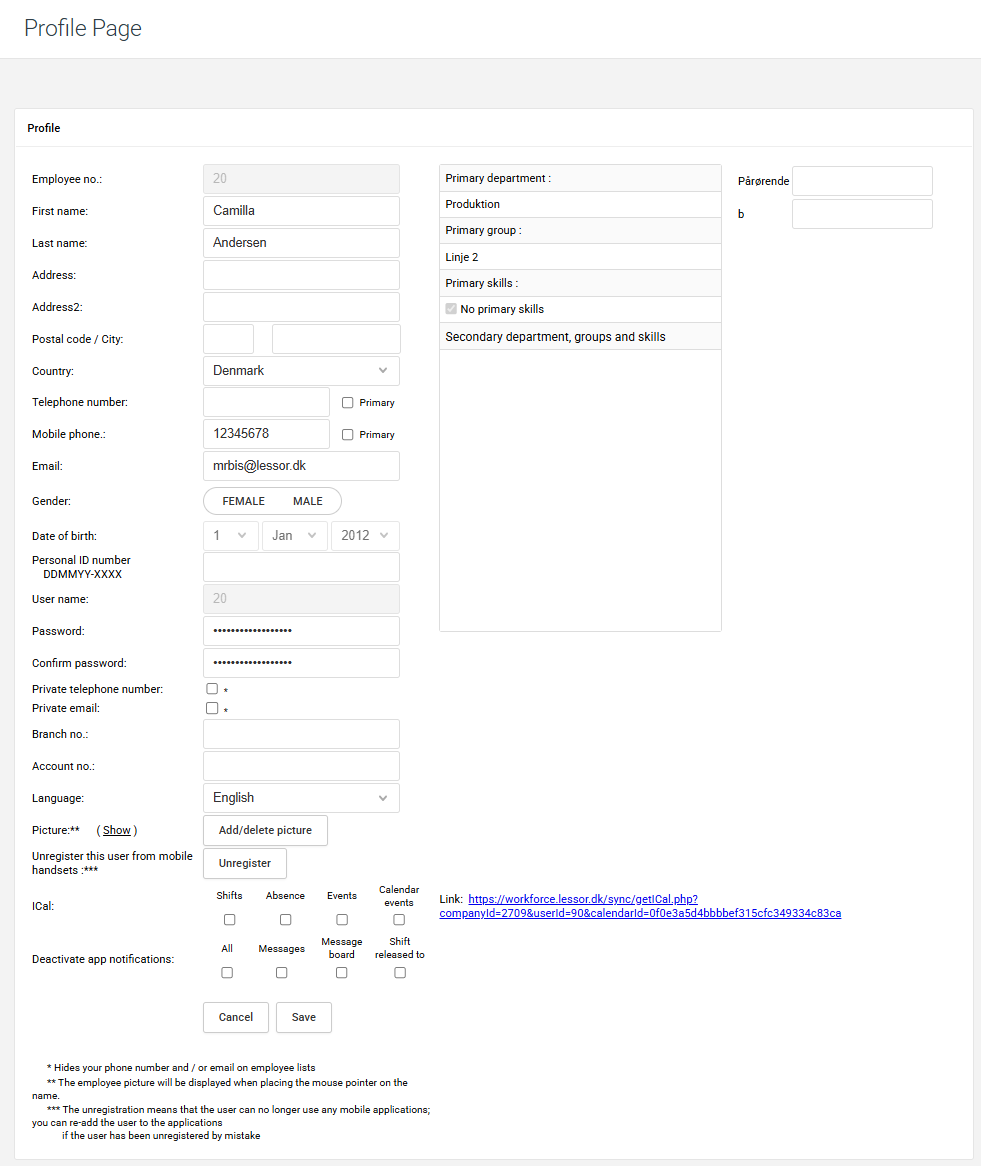Click the Linje 2 group row

pyautogui.click(x=580, y=257)
